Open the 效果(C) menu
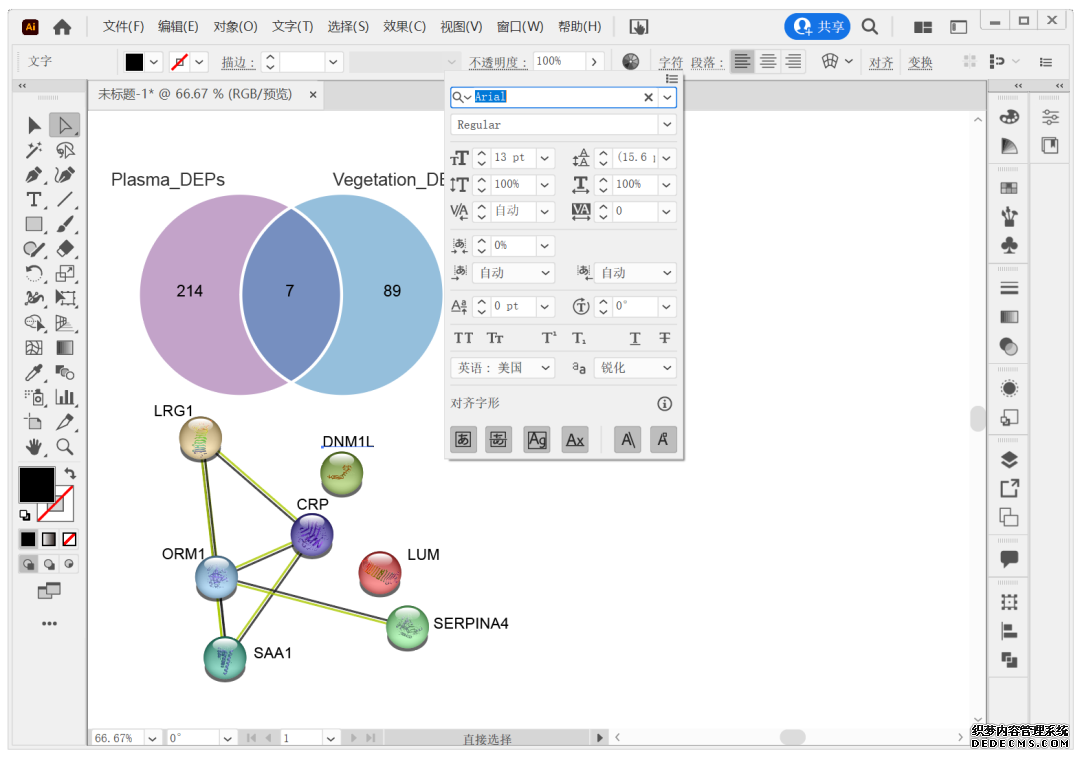Image resolution: width=1080 pixels, height=758 pixels. point(404,27)
